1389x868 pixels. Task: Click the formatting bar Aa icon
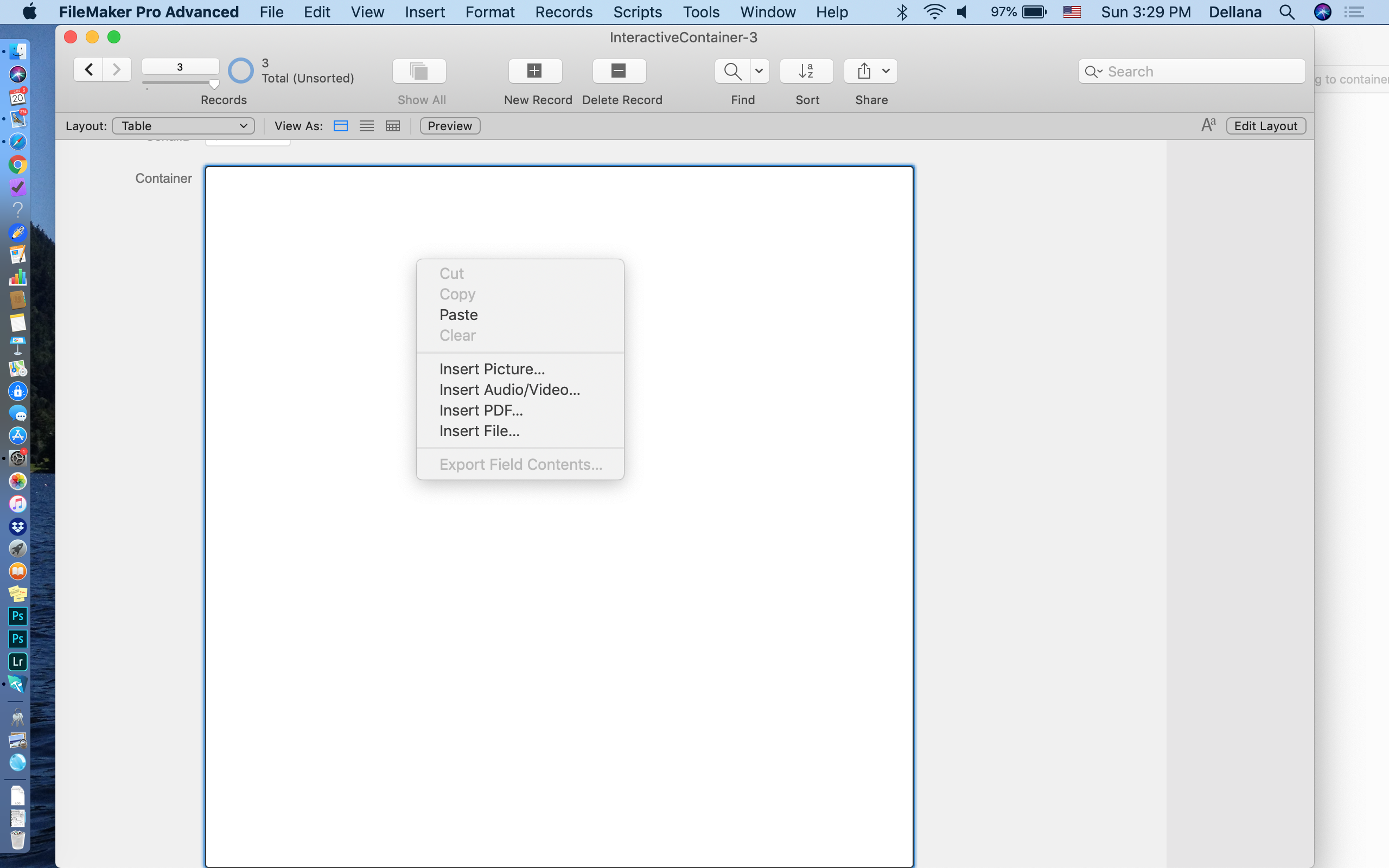[x=1208, y=125]
